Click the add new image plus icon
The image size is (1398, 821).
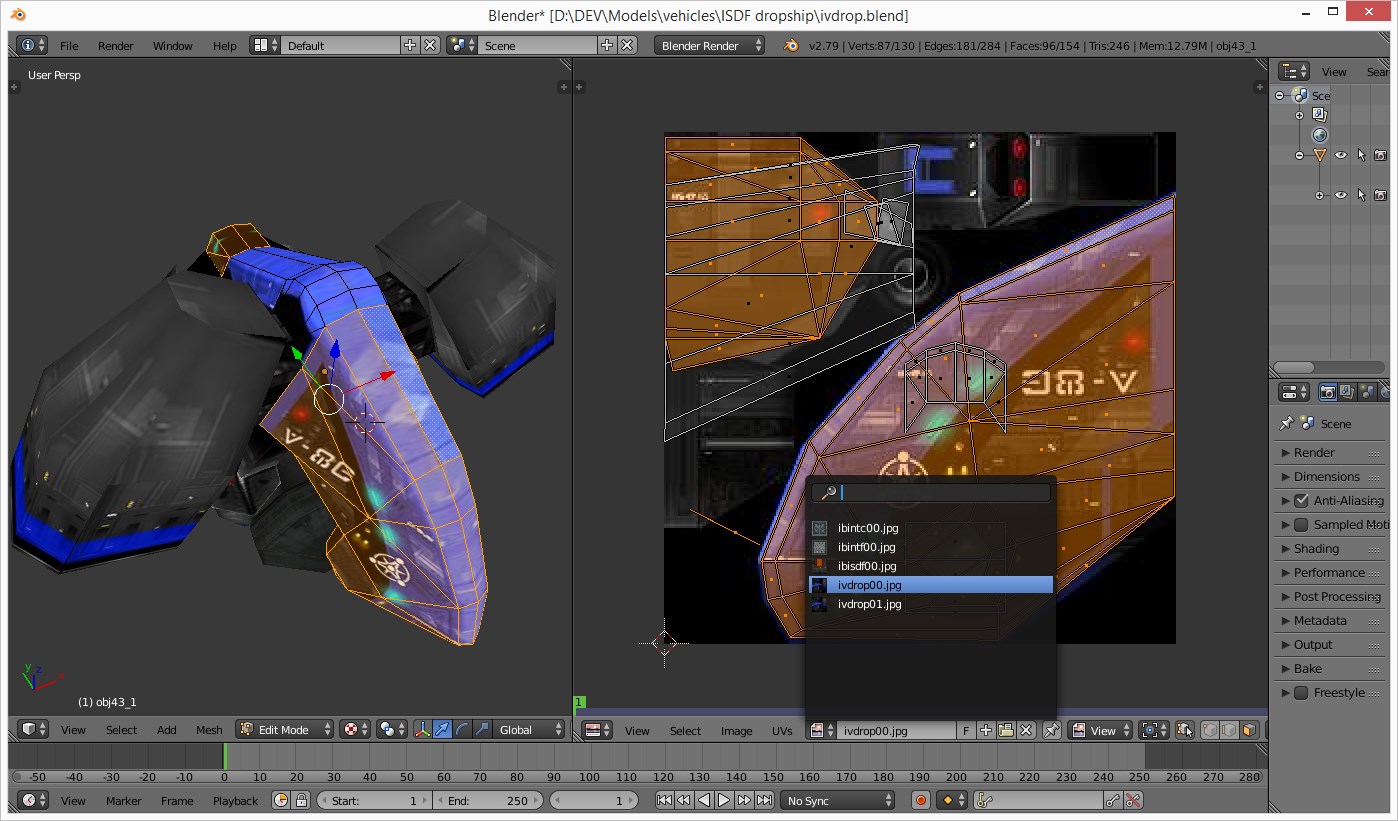[986, 730]
